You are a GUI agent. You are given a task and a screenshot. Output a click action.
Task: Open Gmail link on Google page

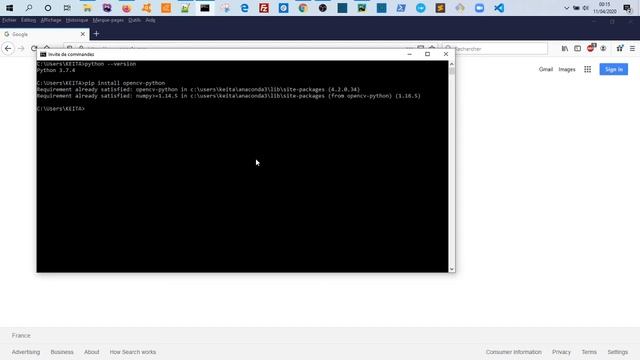tap(545, 69)
